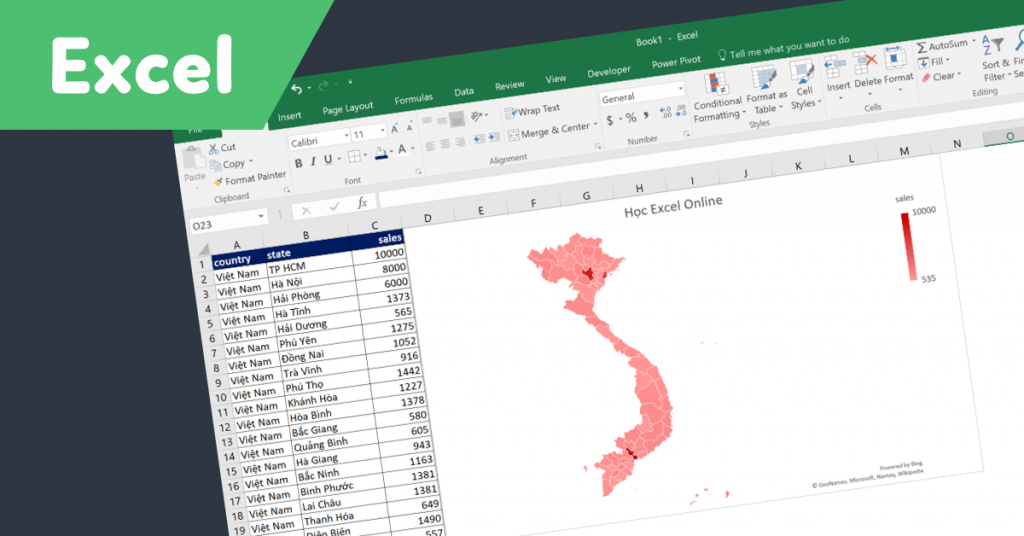Open Cell Styles gallery
This screenshot has width=1024, height=536.
[803, 84]
